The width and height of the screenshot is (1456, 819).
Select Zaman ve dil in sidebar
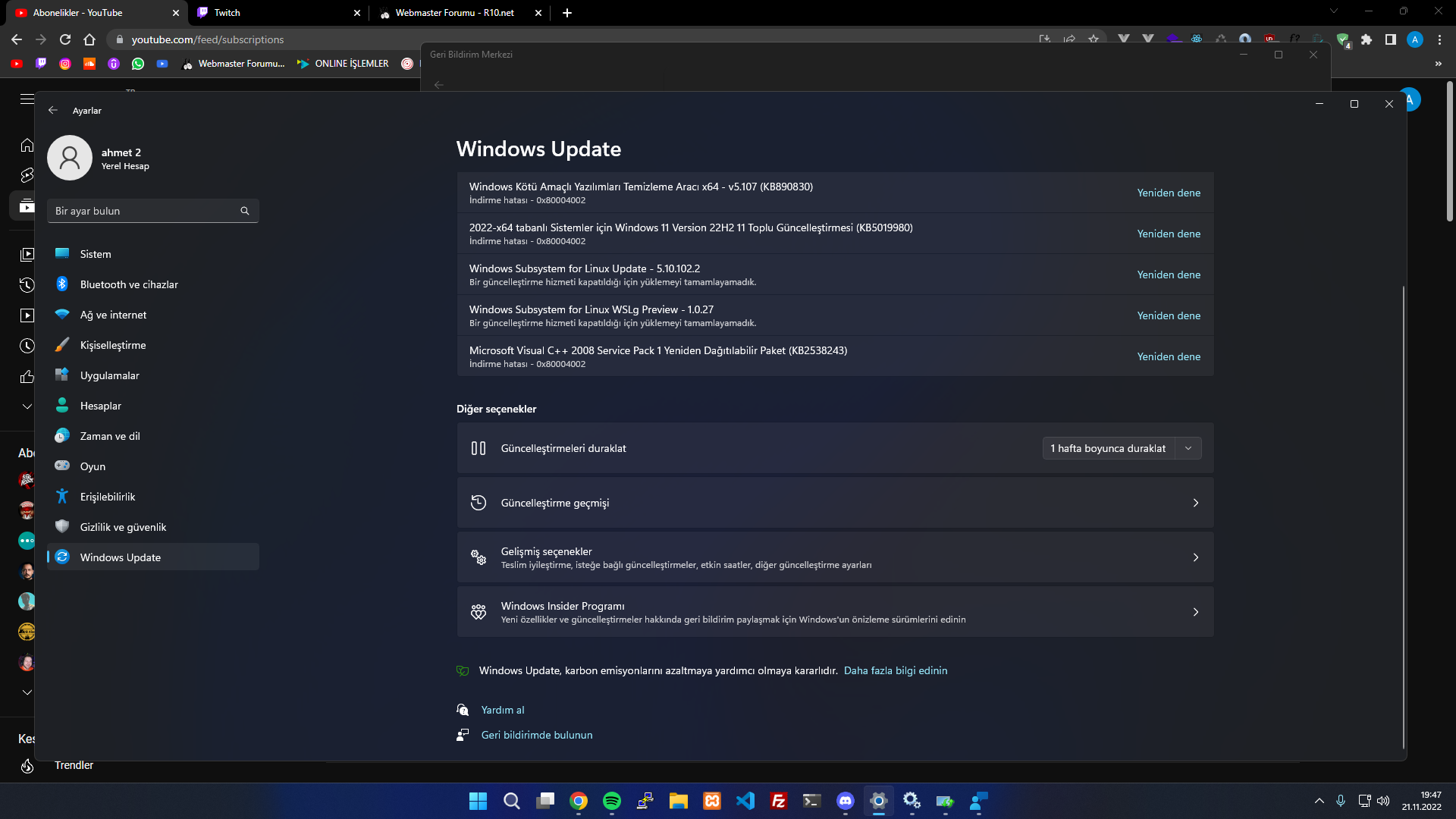(x=152, y=436)
